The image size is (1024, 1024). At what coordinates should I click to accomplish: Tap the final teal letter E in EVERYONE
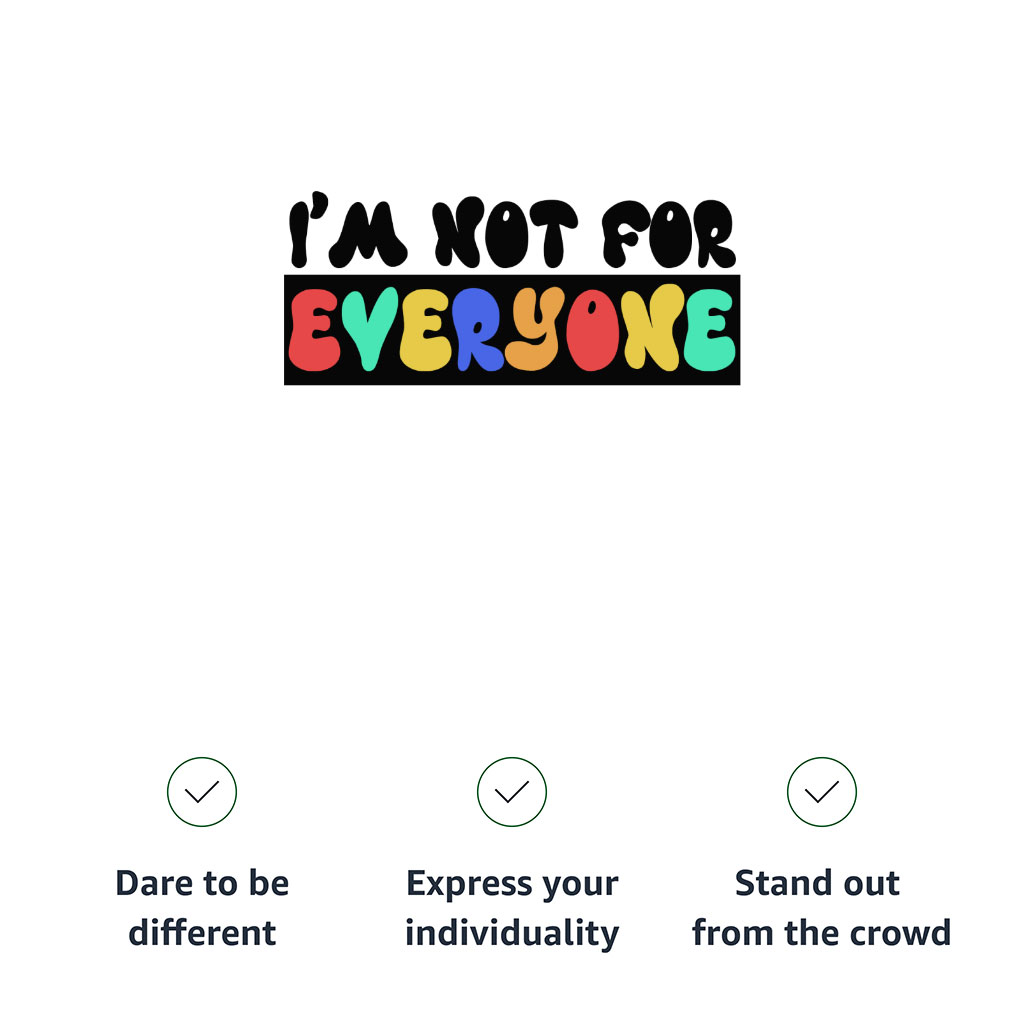click(712, 330)
